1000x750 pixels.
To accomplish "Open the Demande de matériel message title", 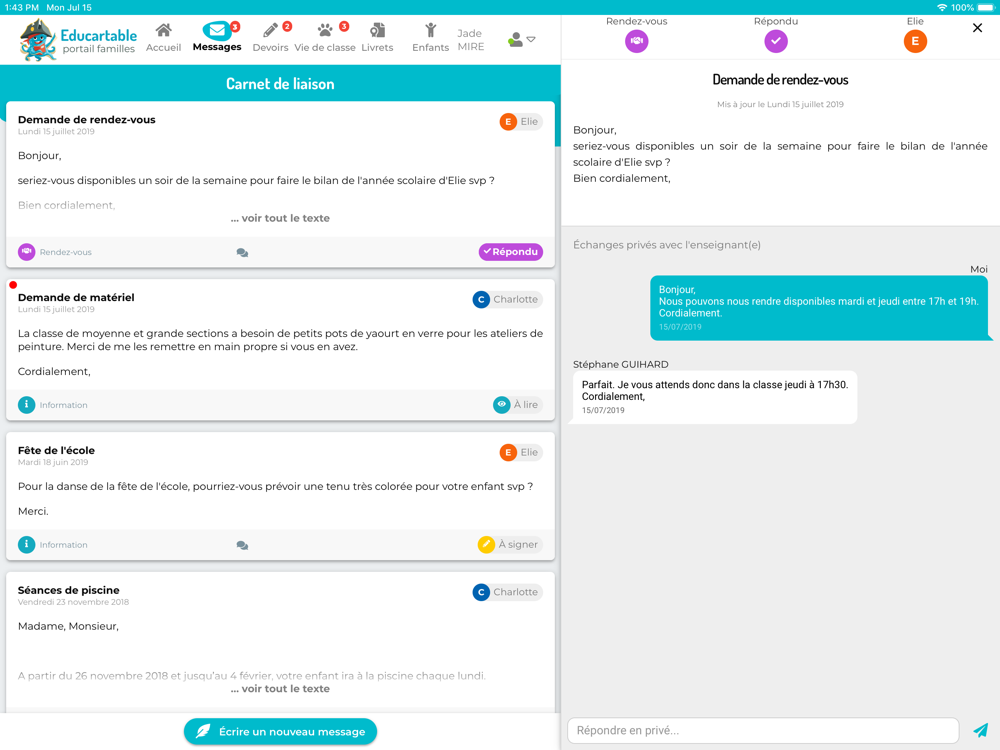I will 76,298.
